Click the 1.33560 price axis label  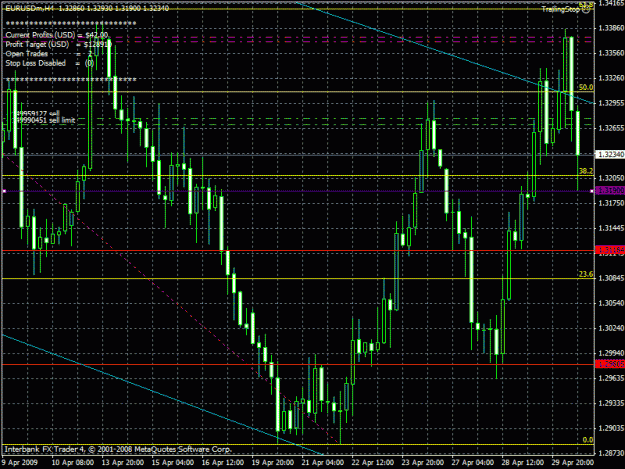click(x=611, y=53)
